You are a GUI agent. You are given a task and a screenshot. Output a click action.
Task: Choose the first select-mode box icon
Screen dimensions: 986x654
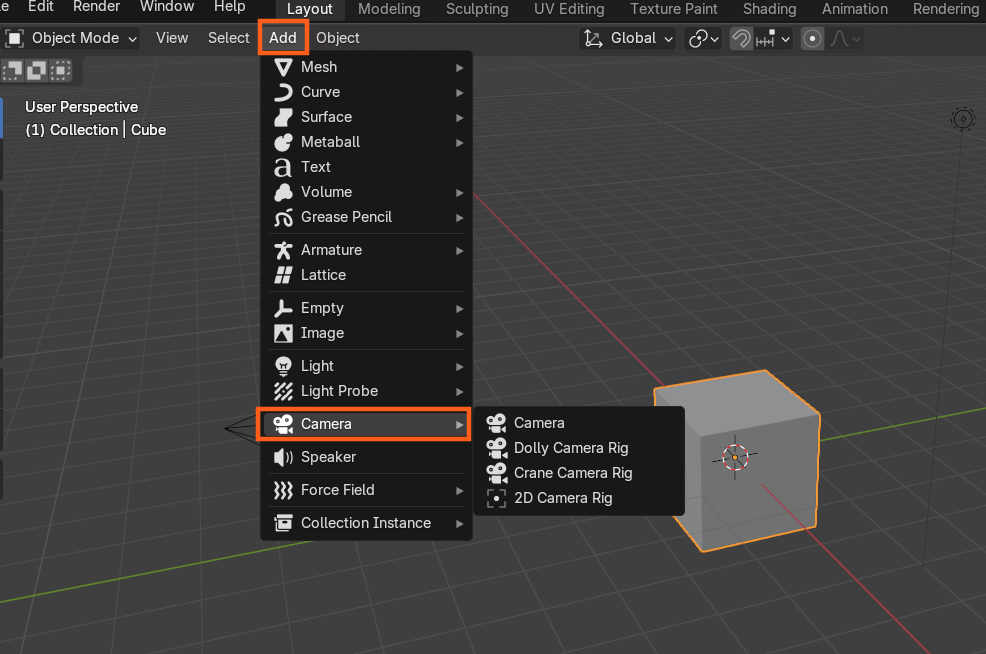click(x=13, y=70)
